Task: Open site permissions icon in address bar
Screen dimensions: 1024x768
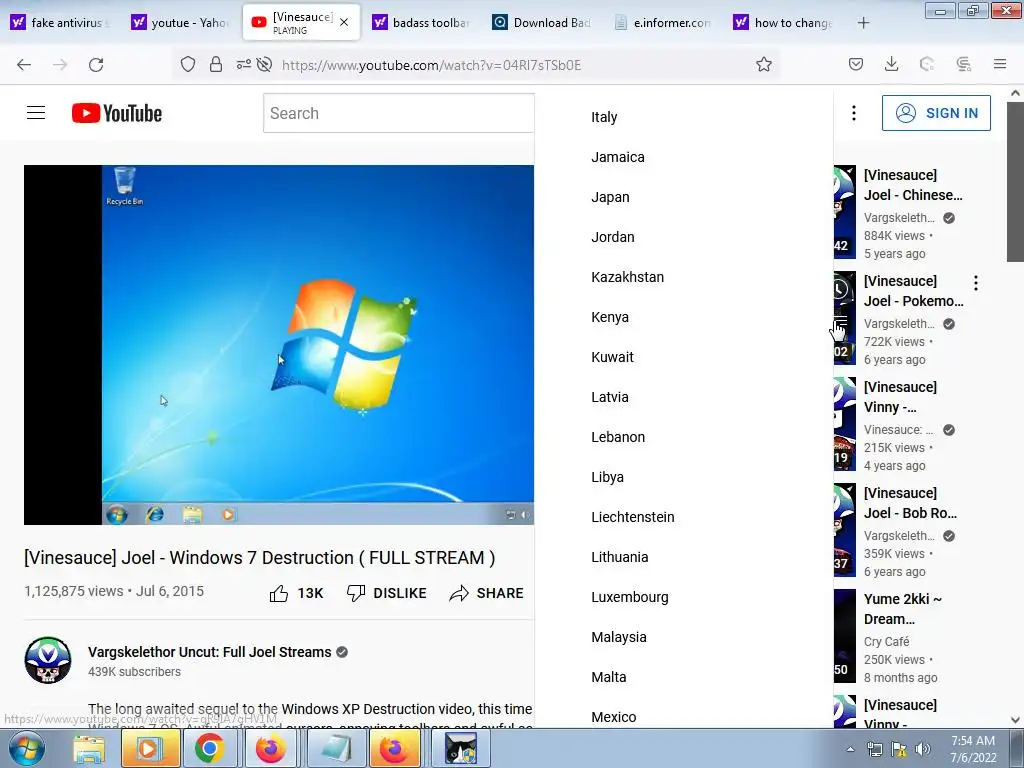Action: (x=244, y=65)
